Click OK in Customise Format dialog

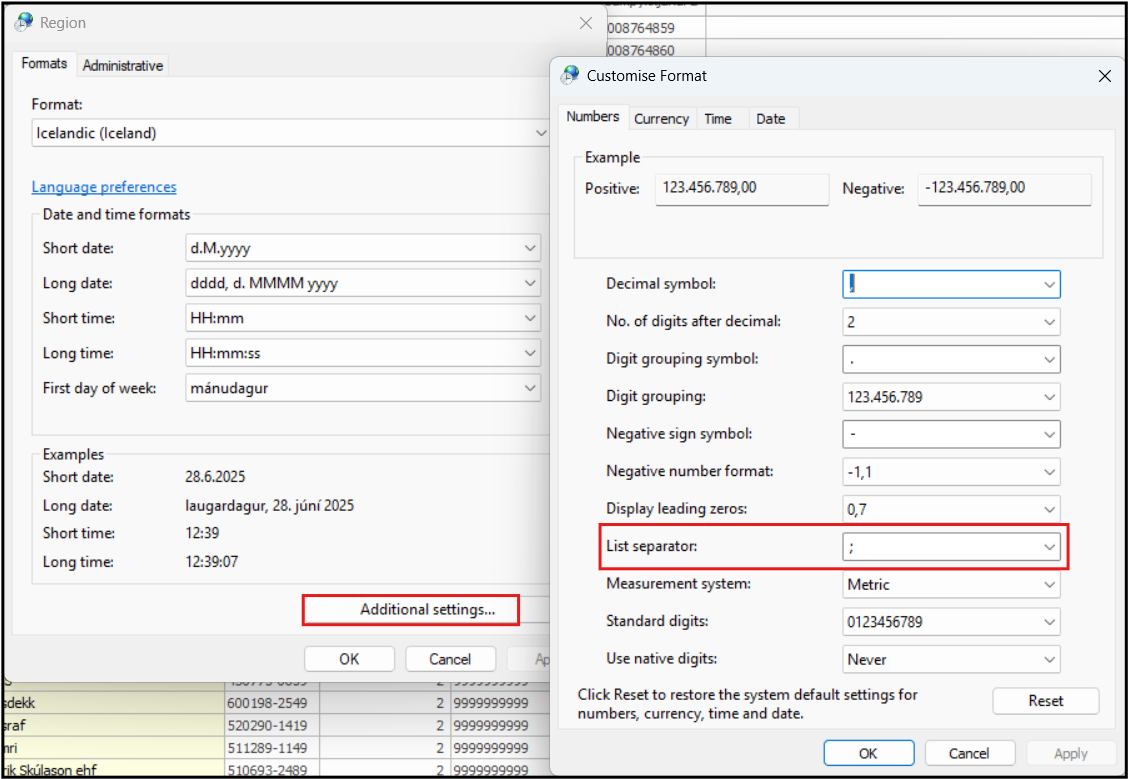(x=868, y=753)
